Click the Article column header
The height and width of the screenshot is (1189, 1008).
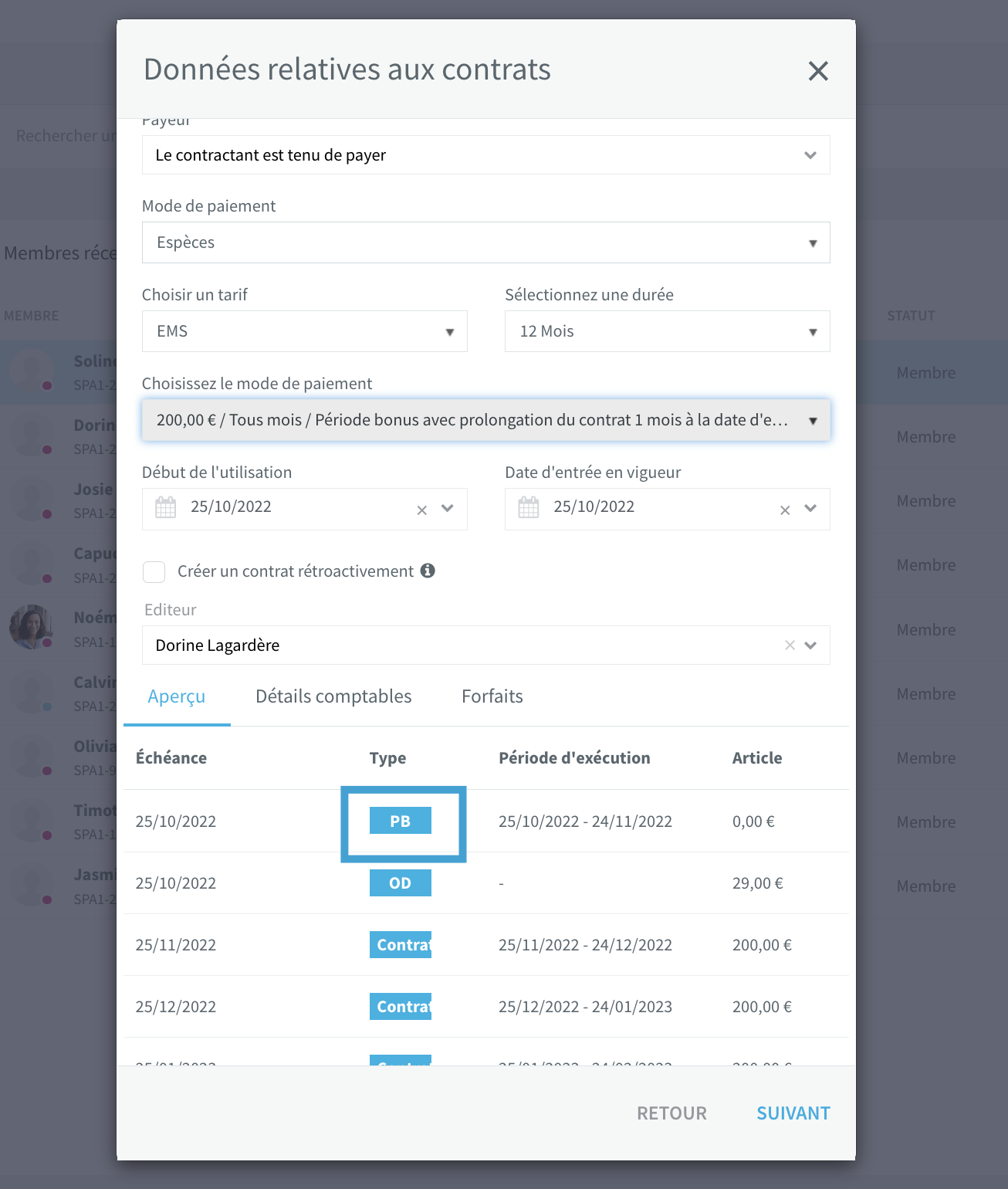tap(757, 758)
